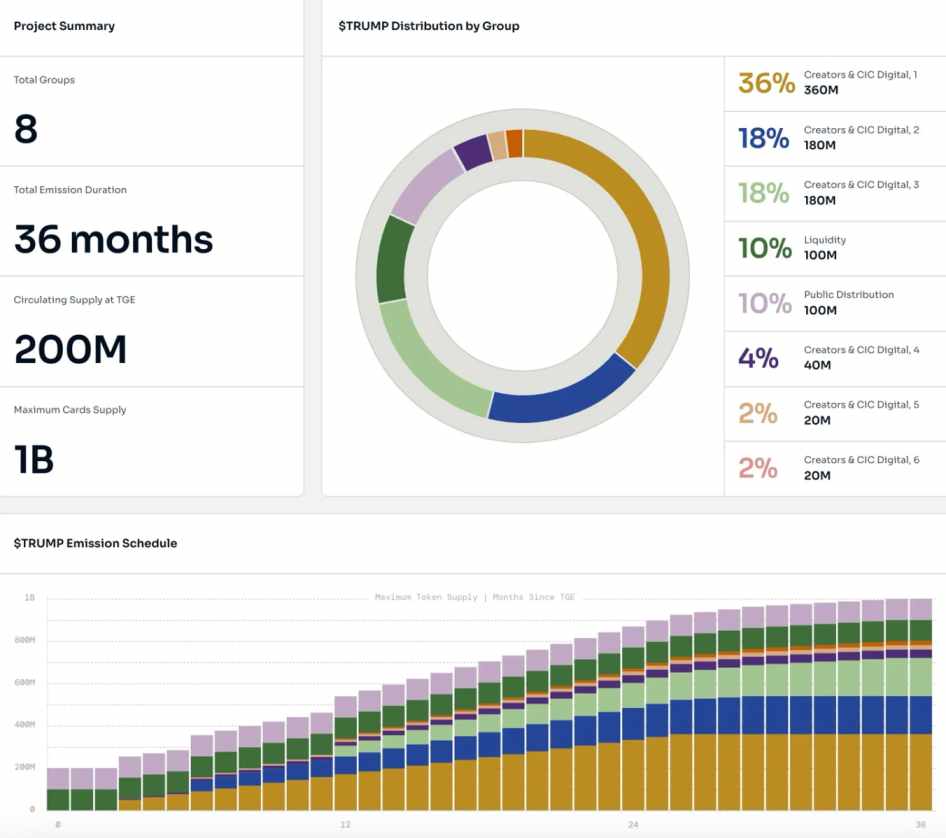This screenshot has height=838, width=946.
Task: Click the 24 month x-axis label
Action: click(x=632, y=824)
